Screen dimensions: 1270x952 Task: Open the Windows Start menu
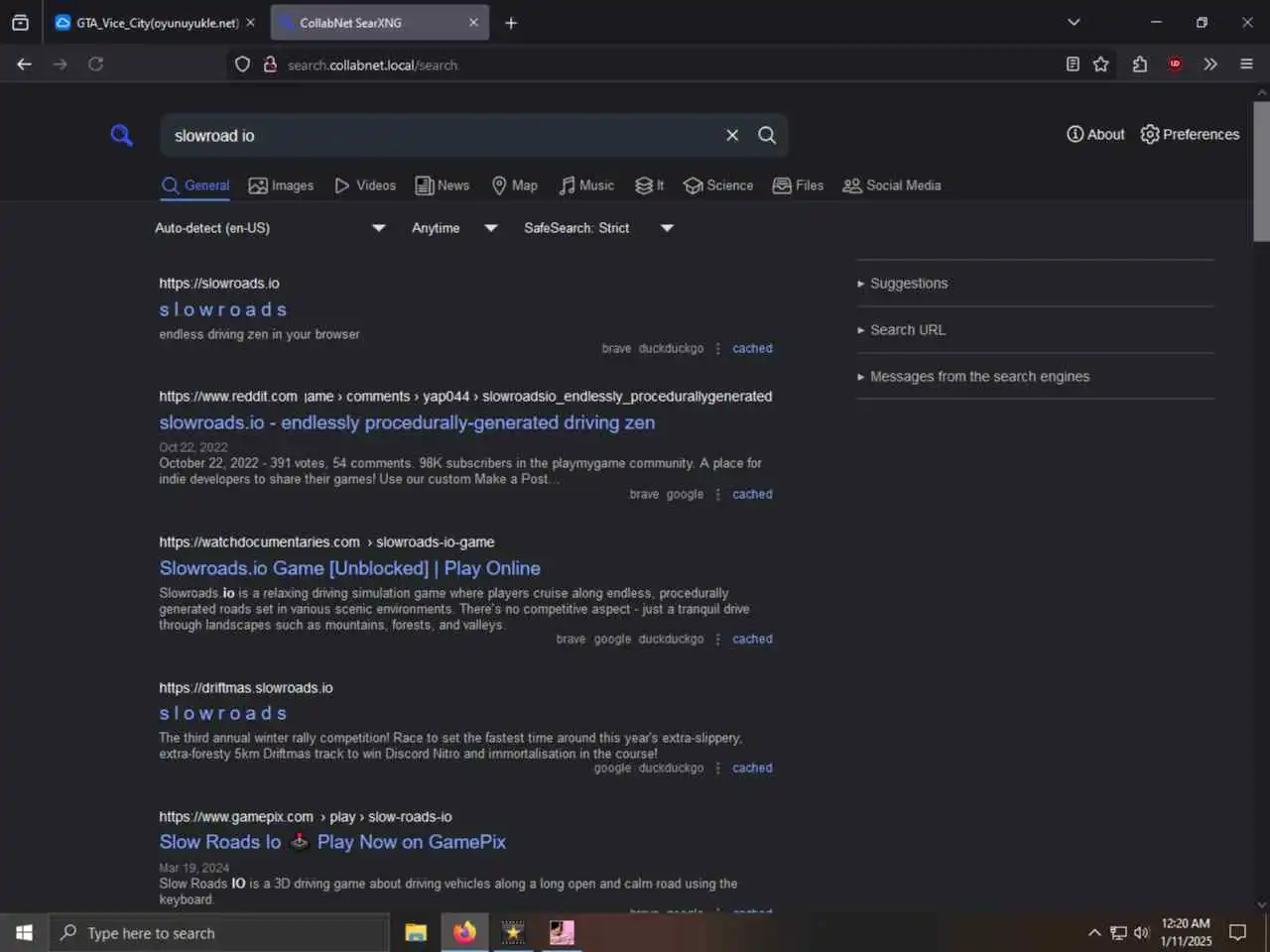[x=24, y=933]
